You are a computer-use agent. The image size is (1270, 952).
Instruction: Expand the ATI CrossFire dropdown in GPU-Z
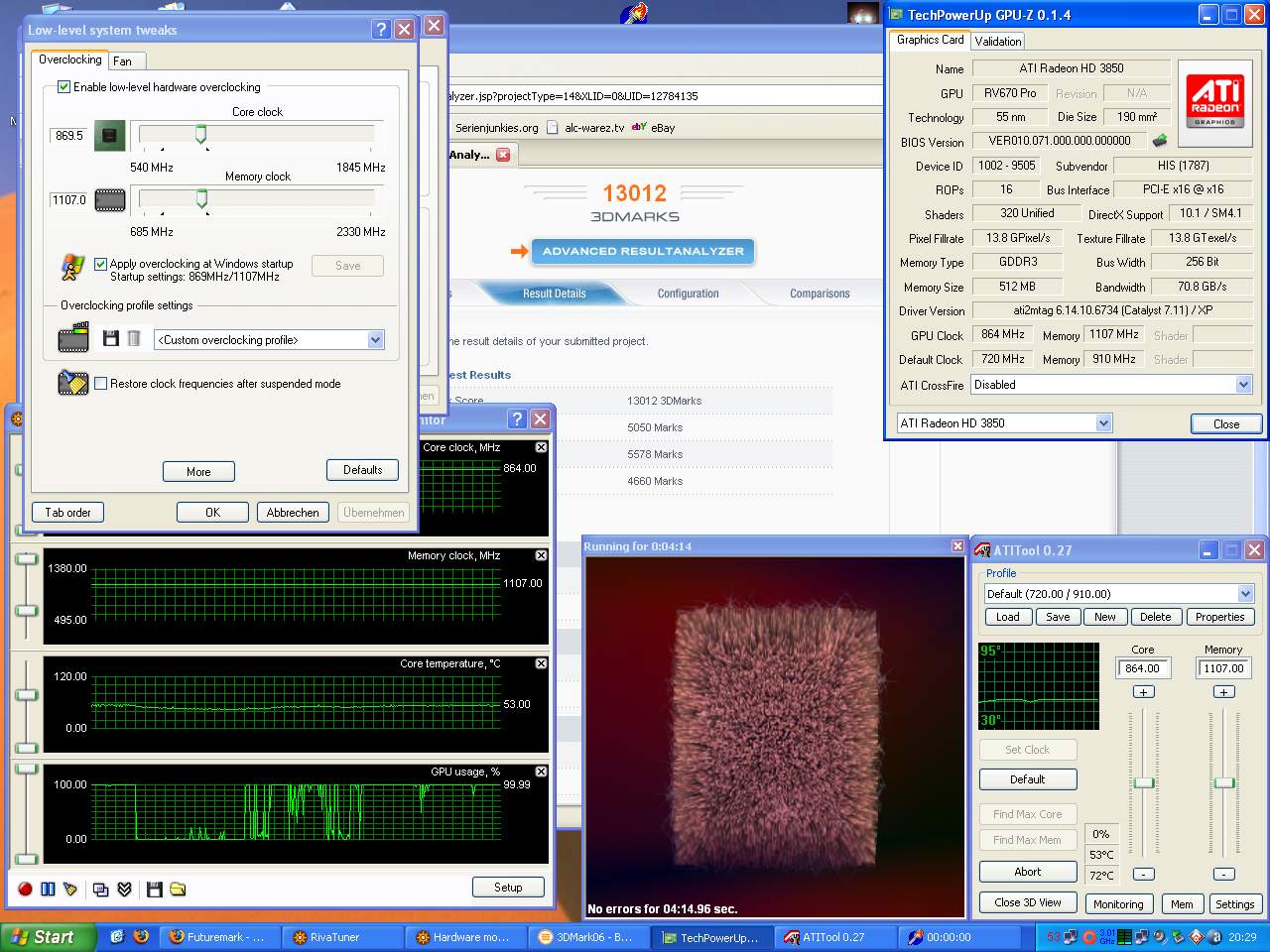pyautogui.click(x=1243, y=385)
